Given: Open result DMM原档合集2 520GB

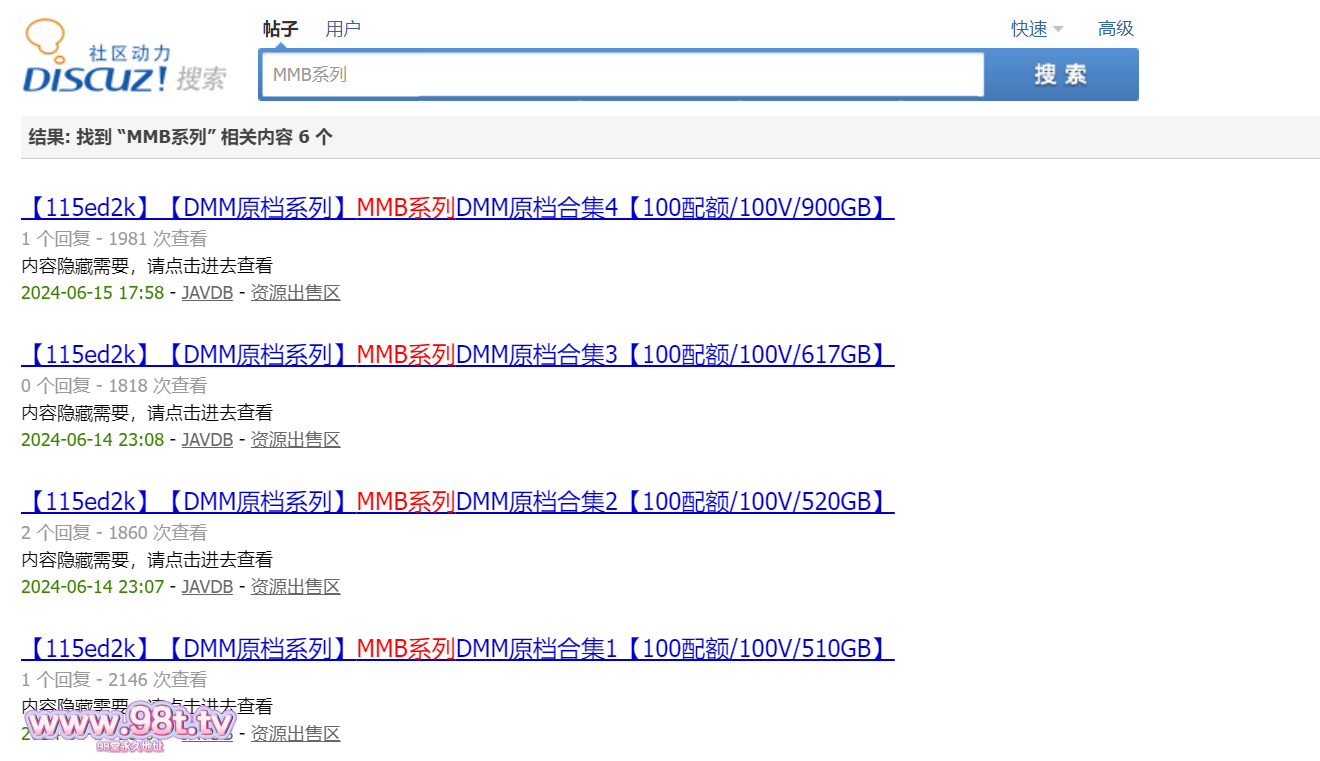Looking at the screenshot, I should (x=457, y=502).
